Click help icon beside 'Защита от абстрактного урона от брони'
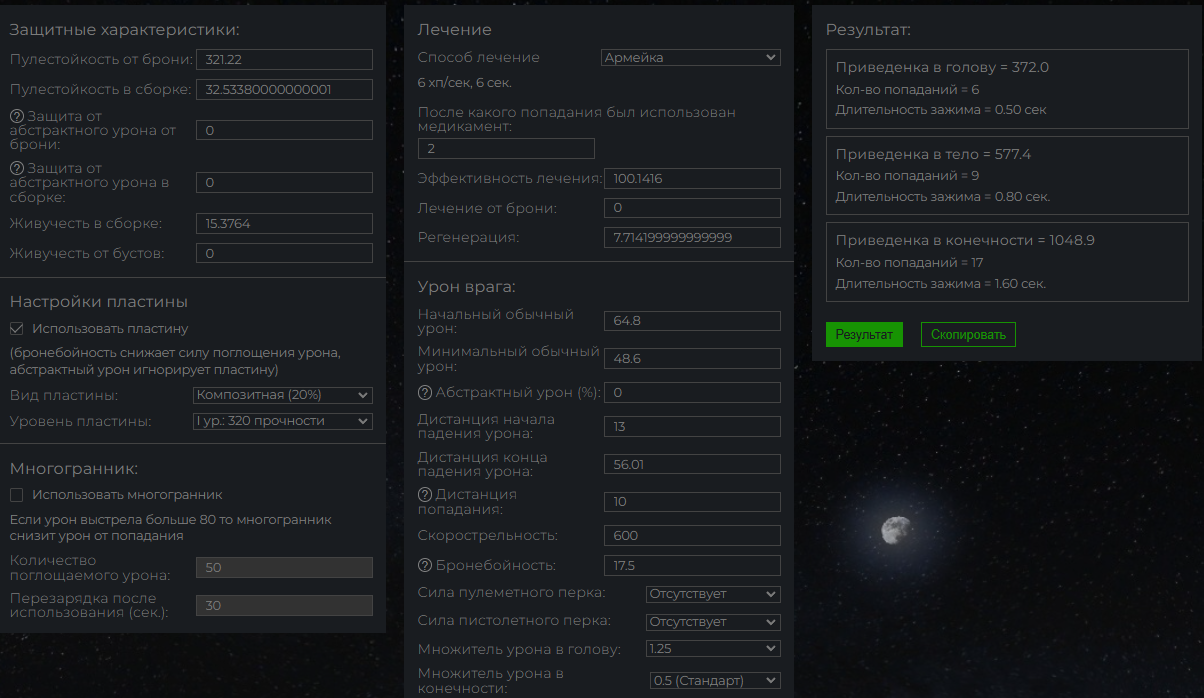Screen dimensions: 1204x698 [x=17, y=116]
